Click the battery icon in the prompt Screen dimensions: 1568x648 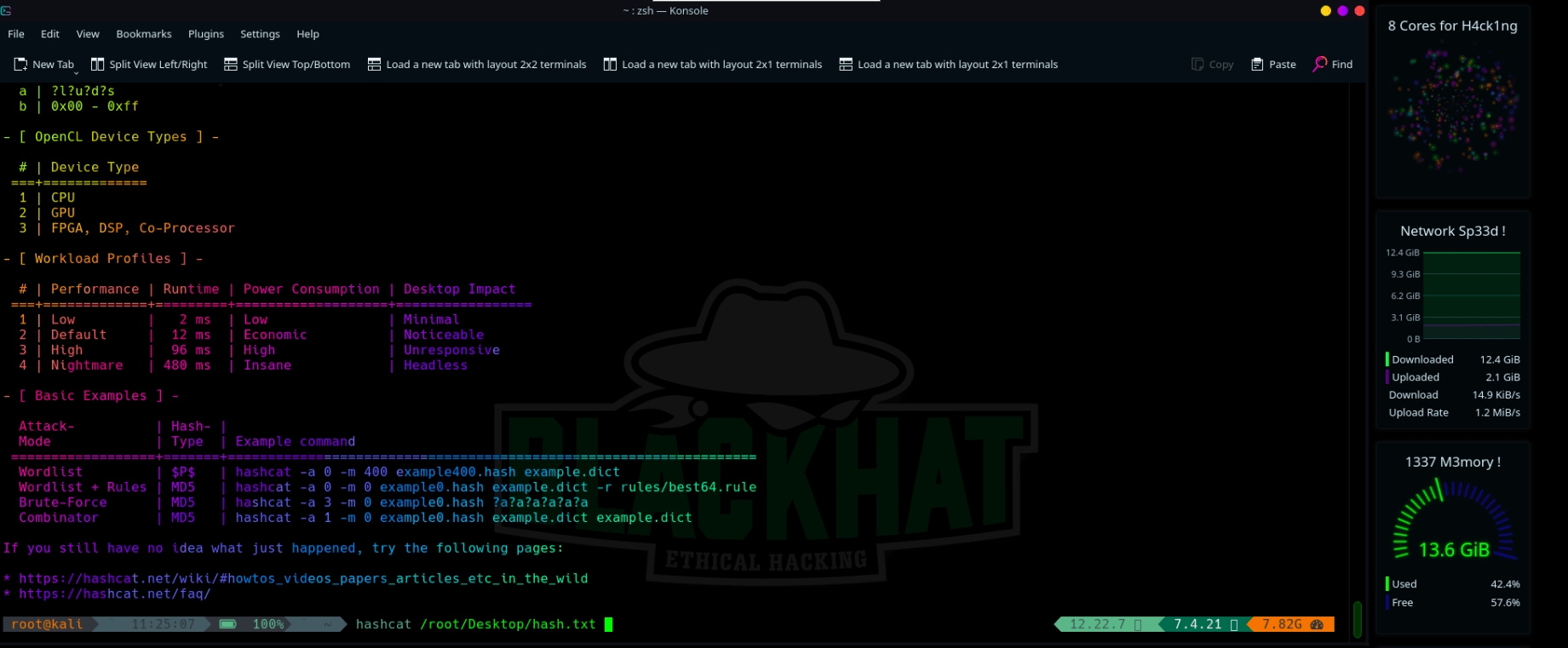pos(227,624)
